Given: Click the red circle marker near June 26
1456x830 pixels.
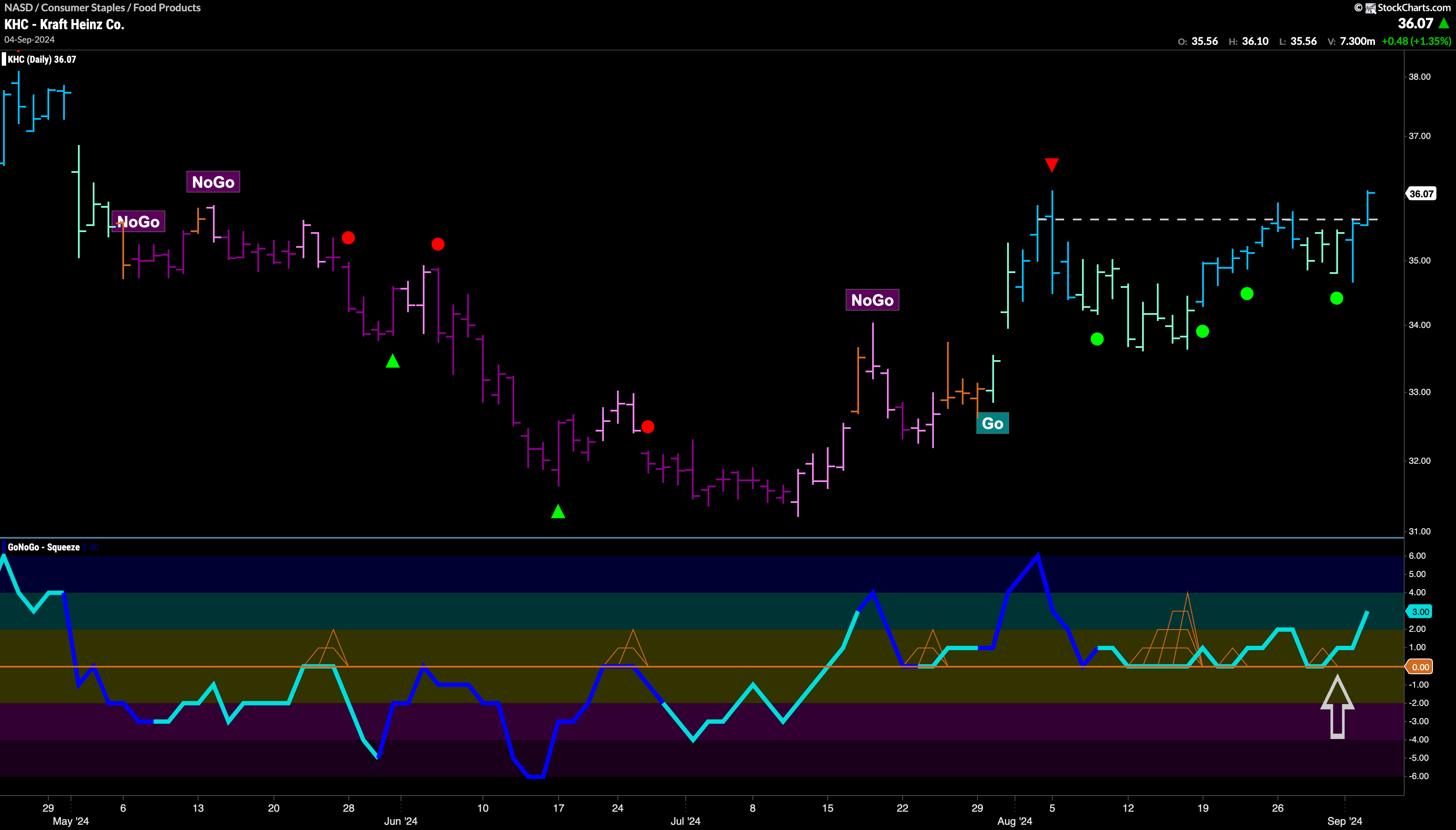Looking at the screenshot, I should (648, 427).
